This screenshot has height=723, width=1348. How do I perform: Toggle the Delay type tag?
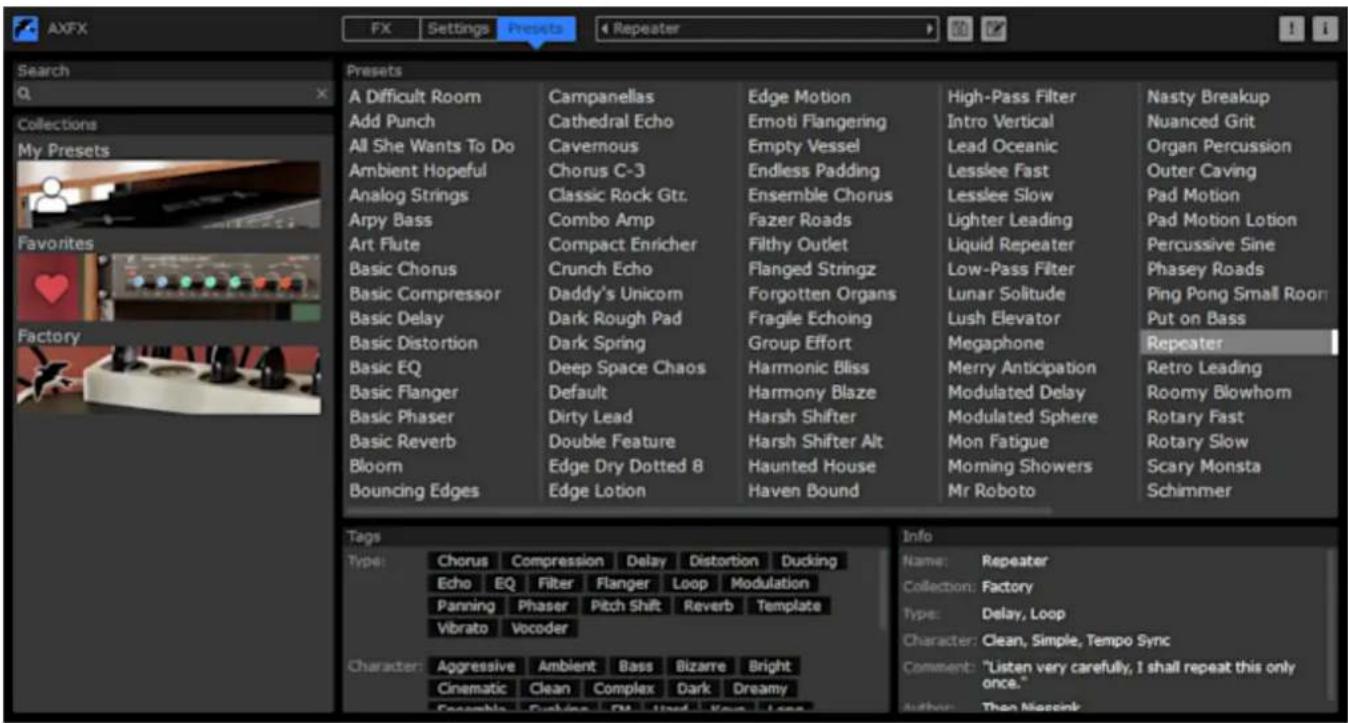[646, 561]
